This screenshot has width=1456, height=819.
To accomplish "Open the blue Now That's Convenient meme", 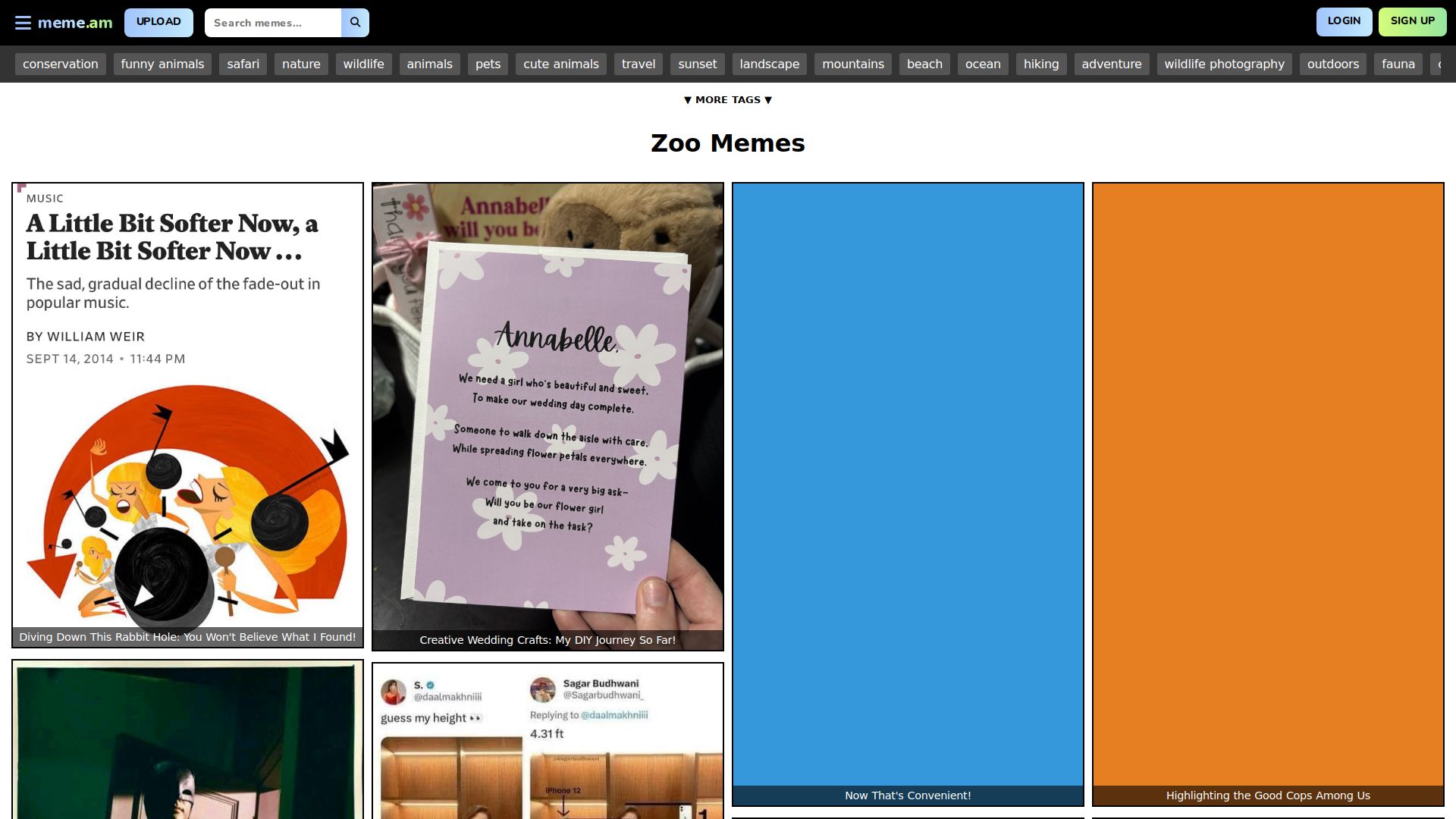I will 908,485.
